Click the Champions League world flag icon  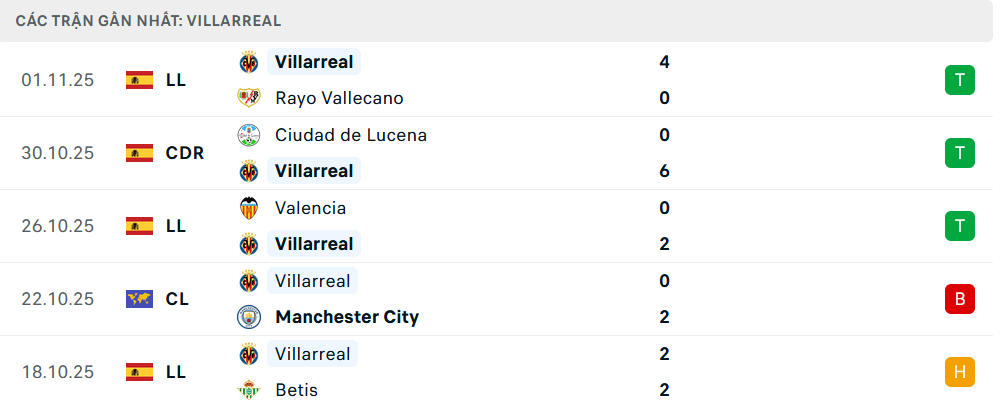139,299
